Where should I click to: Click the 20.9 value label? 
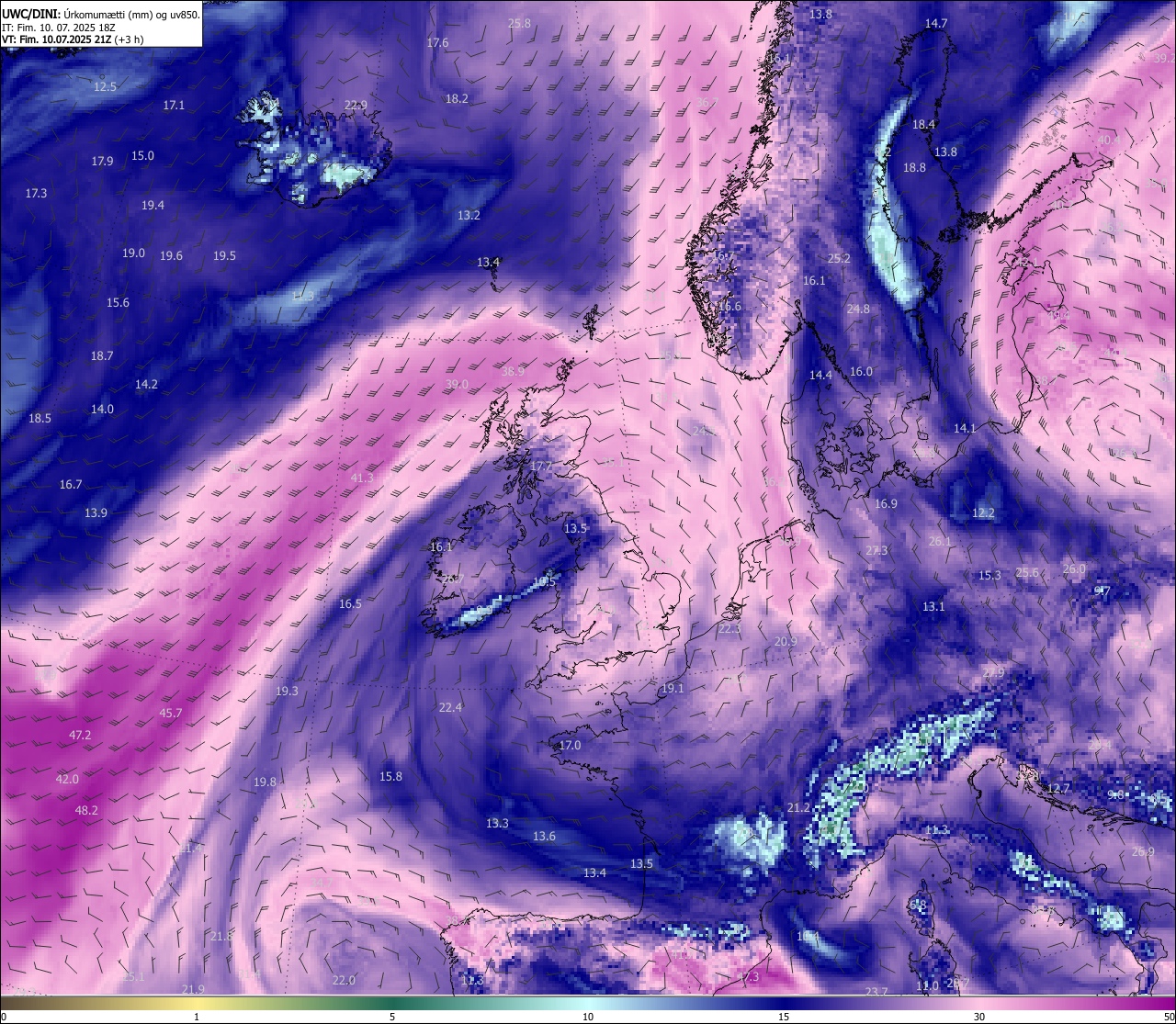tap(786, 641)
